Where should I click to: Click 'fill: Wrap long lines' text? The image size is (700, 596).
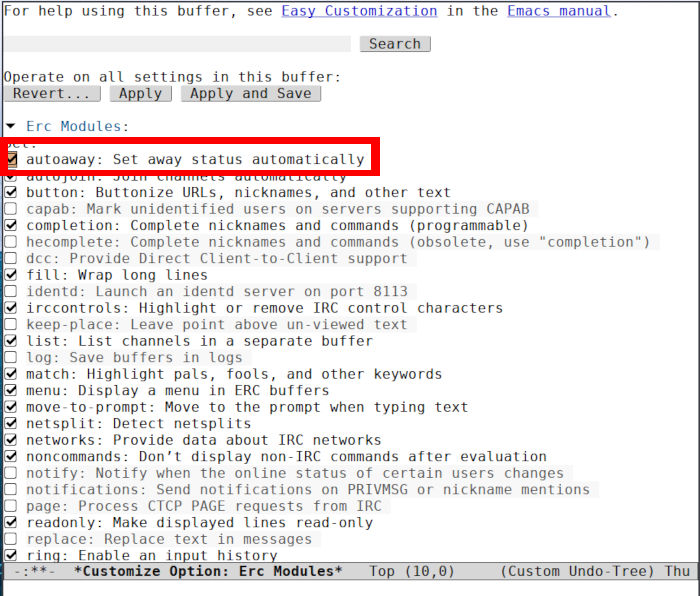[117, 275]
